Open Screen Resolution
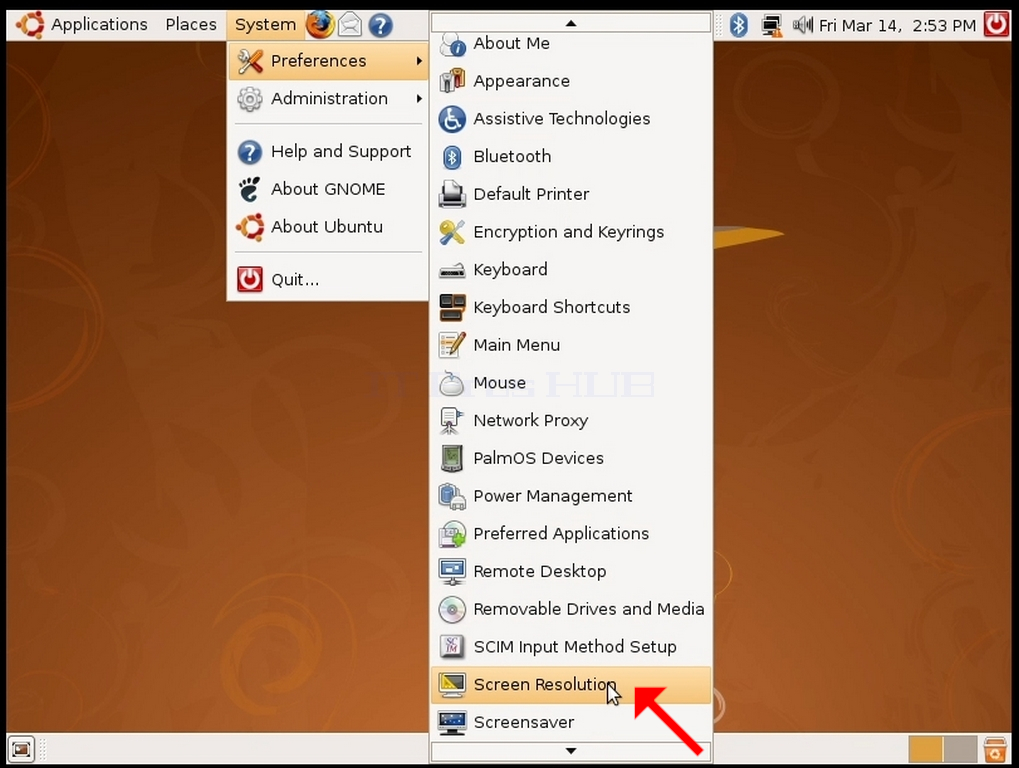The image size is (1019, 768). point(571,685)
